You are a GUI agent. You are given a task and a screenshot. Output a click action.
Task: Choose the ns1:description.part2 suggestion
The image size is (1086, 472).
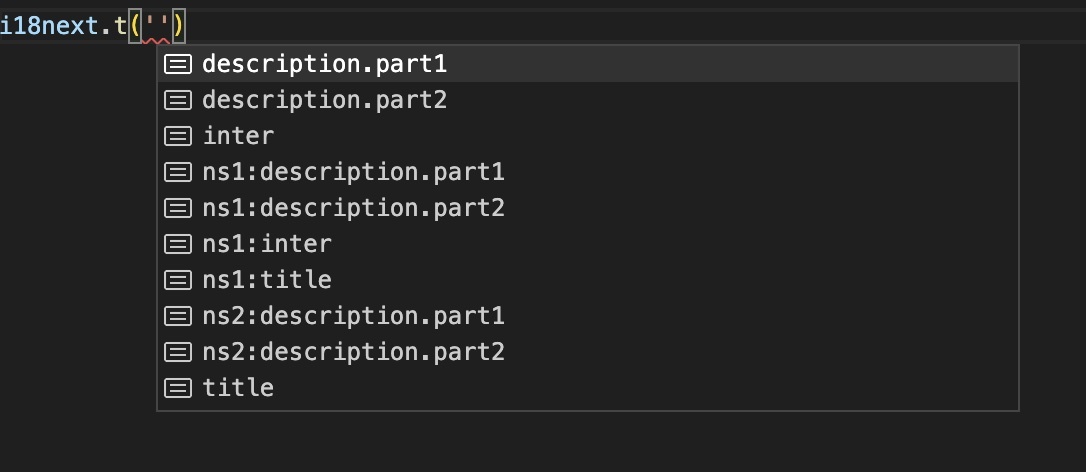(353, 208)
